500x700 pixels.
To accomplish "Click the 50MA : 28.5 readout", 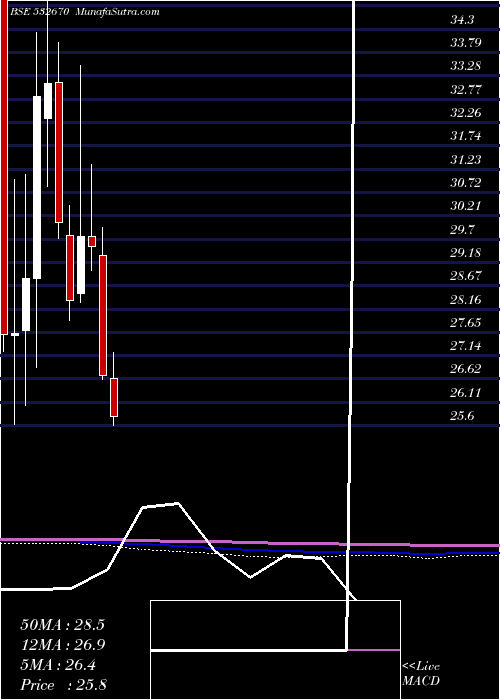I will click(62, 625).
